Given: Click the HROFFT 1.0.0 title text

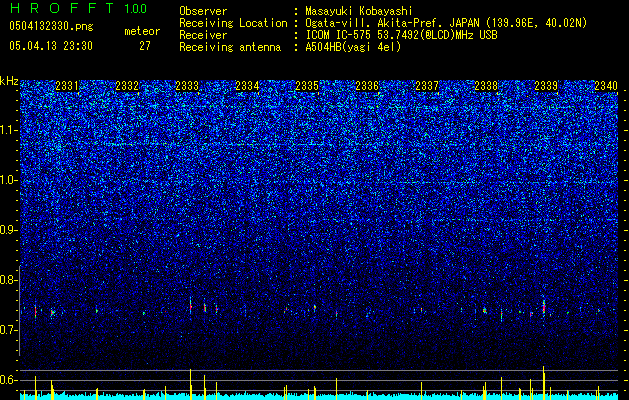Looking at the screenshot, I should point(78,8).
